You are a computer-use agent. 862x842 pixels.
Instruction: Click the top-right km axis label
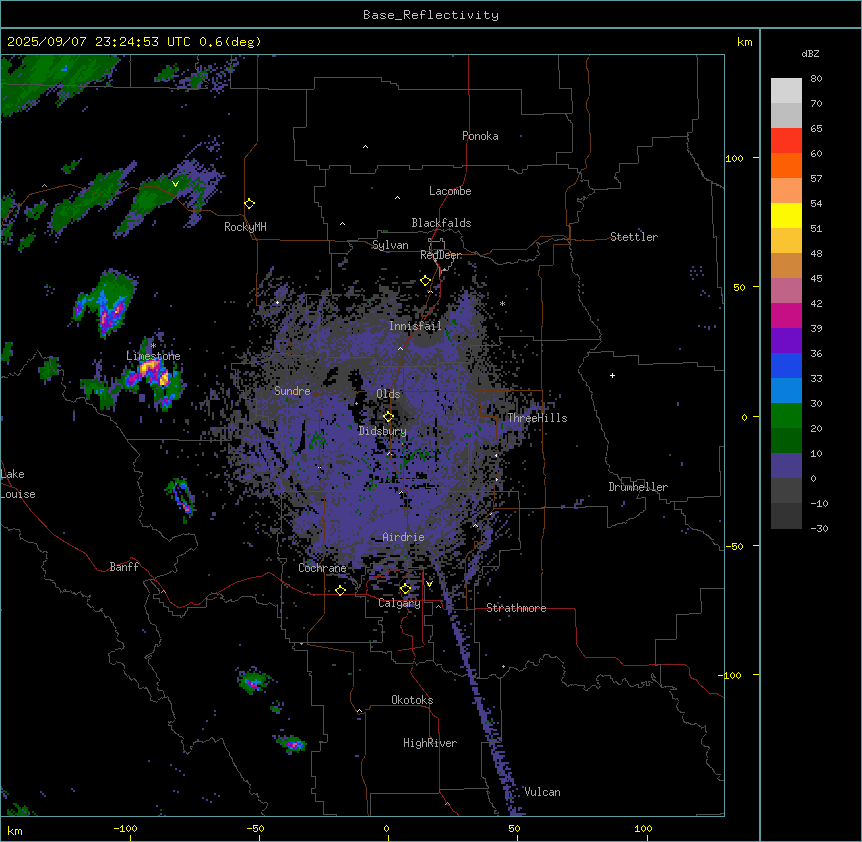click(744, 42)
